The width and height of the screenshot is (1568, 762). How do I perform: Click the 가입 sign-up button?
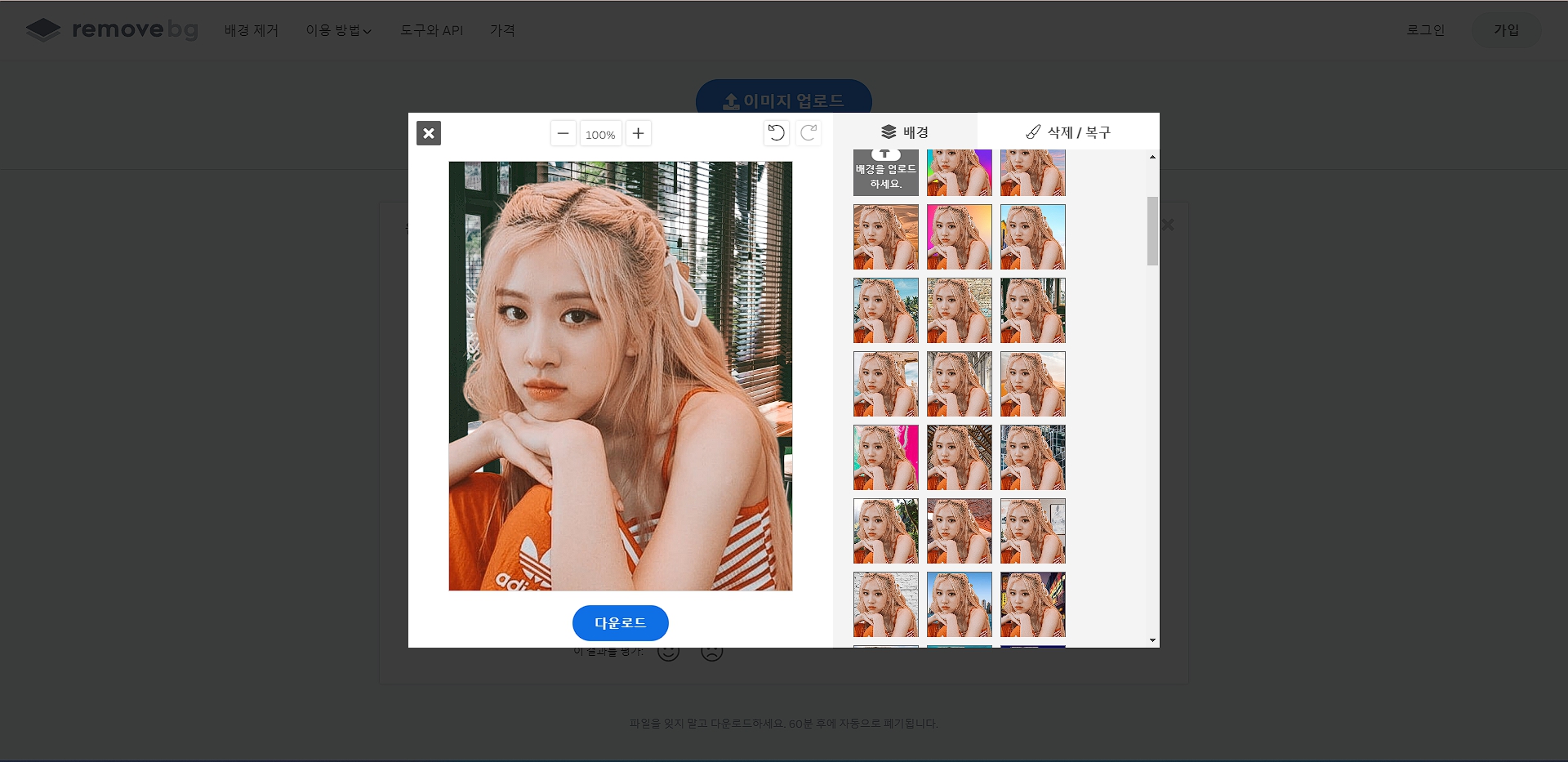[x=1507, y=30]
